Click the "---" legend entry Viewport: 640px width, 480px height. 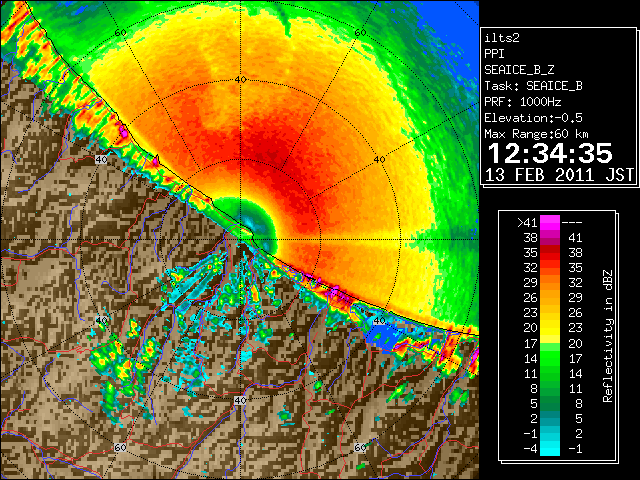click(572, 222)
